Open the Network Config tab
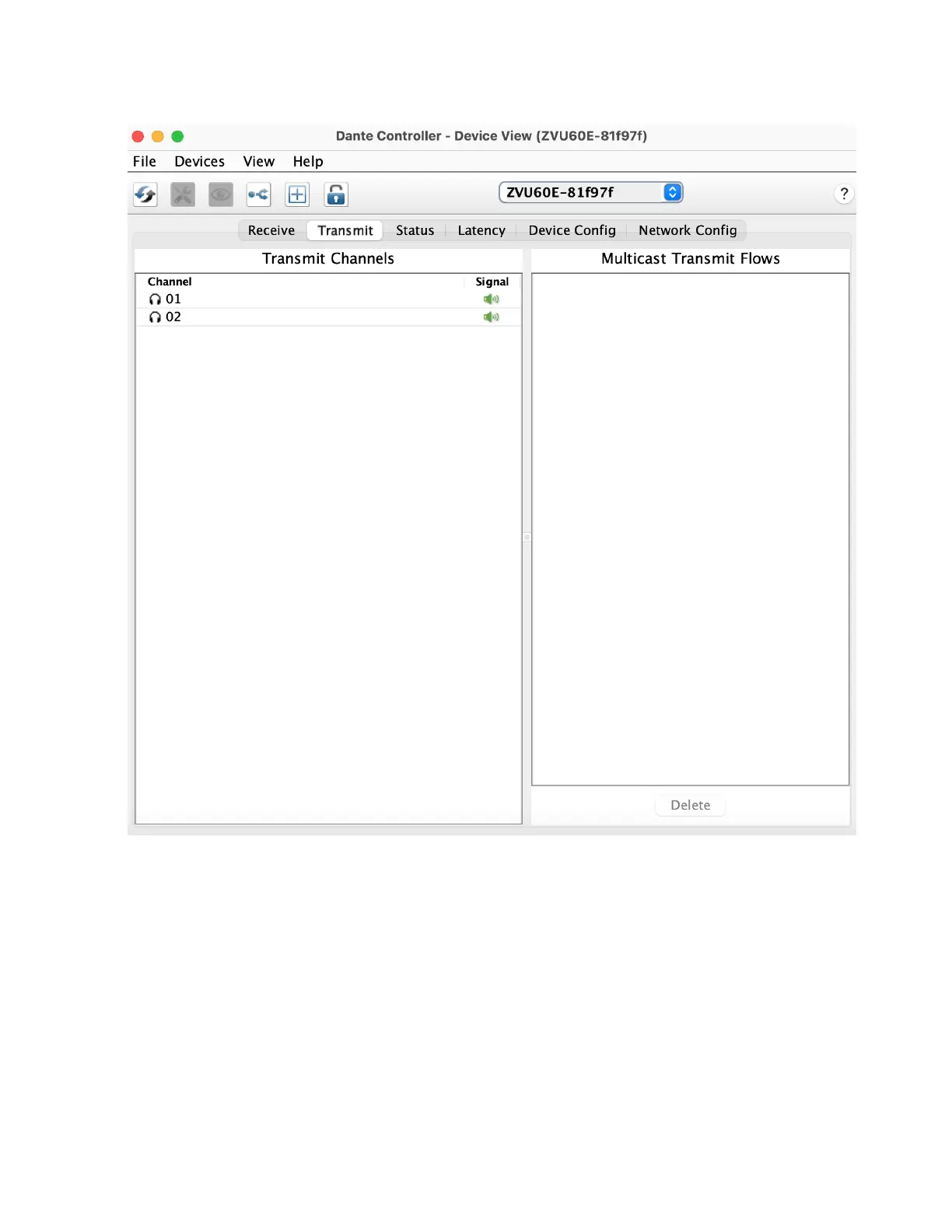Viewport: 952px width, 1232px height. pos(688,230)
